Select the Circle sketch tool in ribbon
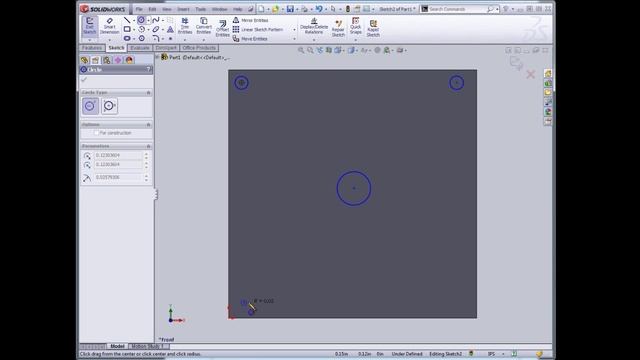The width and height of the screenshot is (640, 360). tap(141, 20)
